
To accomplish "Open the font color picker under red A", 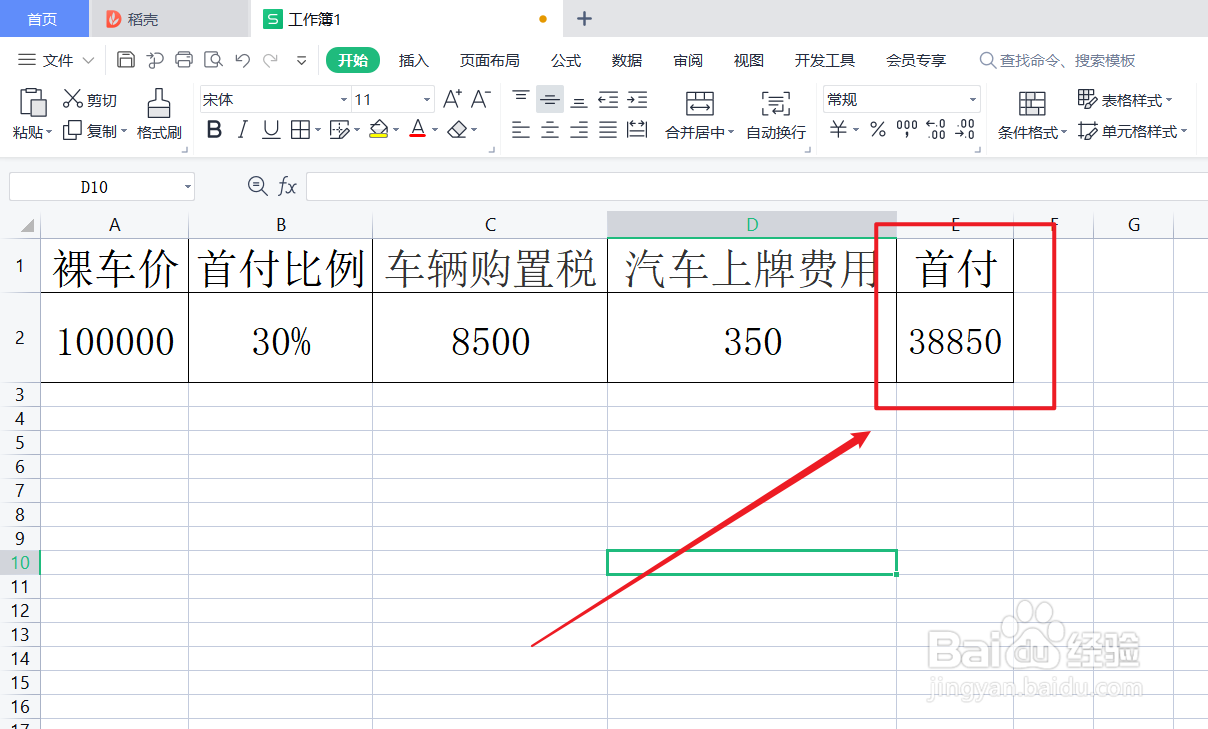I will click(x=417, y=130).
